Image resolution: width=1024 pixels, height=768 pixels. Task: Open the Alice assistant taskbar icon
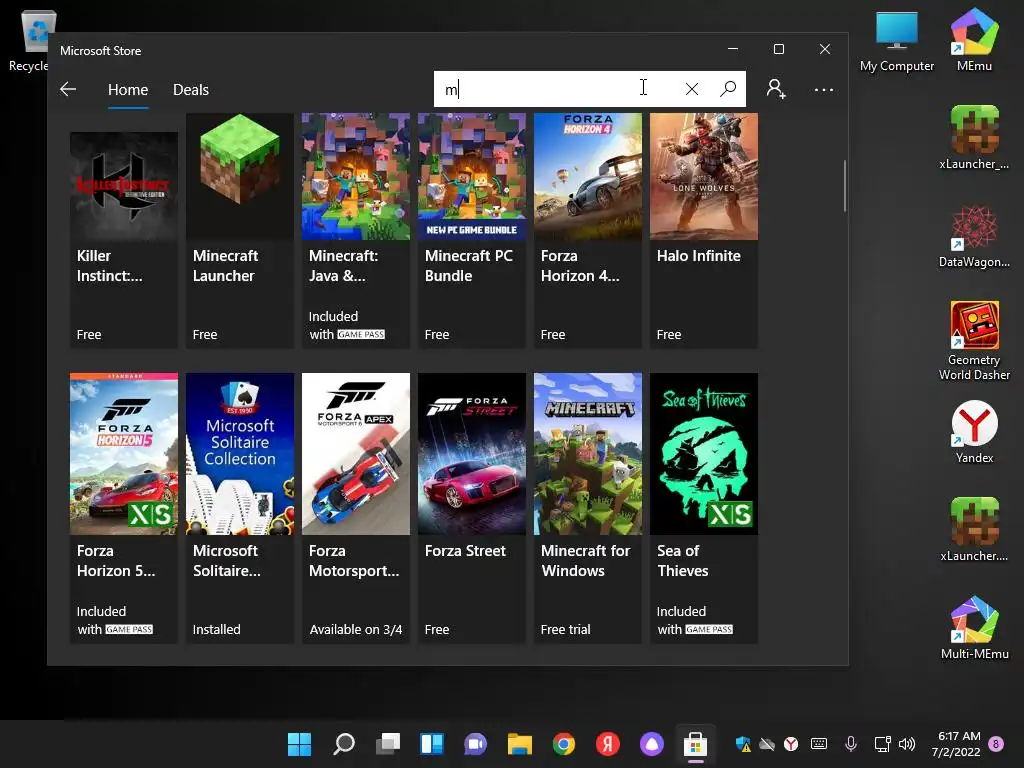tap(652, 744)
